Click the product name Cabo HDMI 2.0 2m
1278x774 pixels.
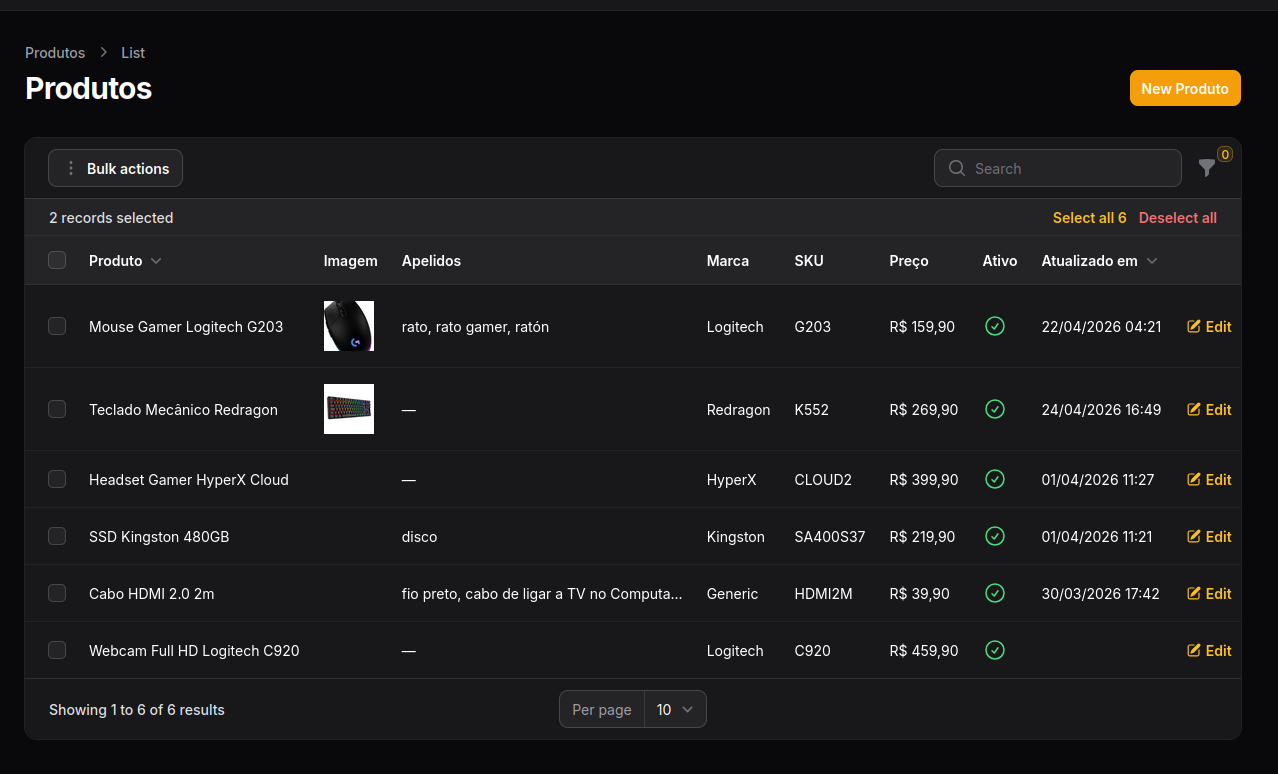tap(152, 594)
